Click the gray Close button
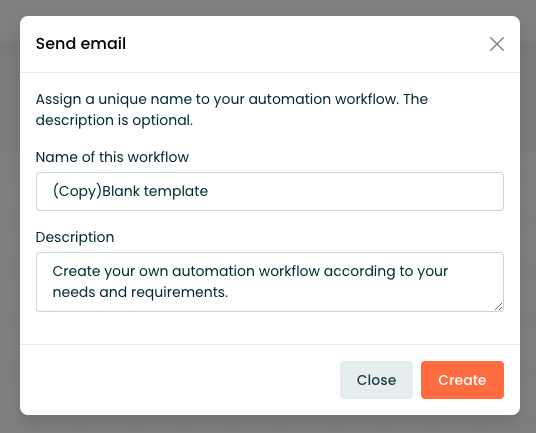The width and height of the screenshot is (536, 433). (x=376, y=380)
